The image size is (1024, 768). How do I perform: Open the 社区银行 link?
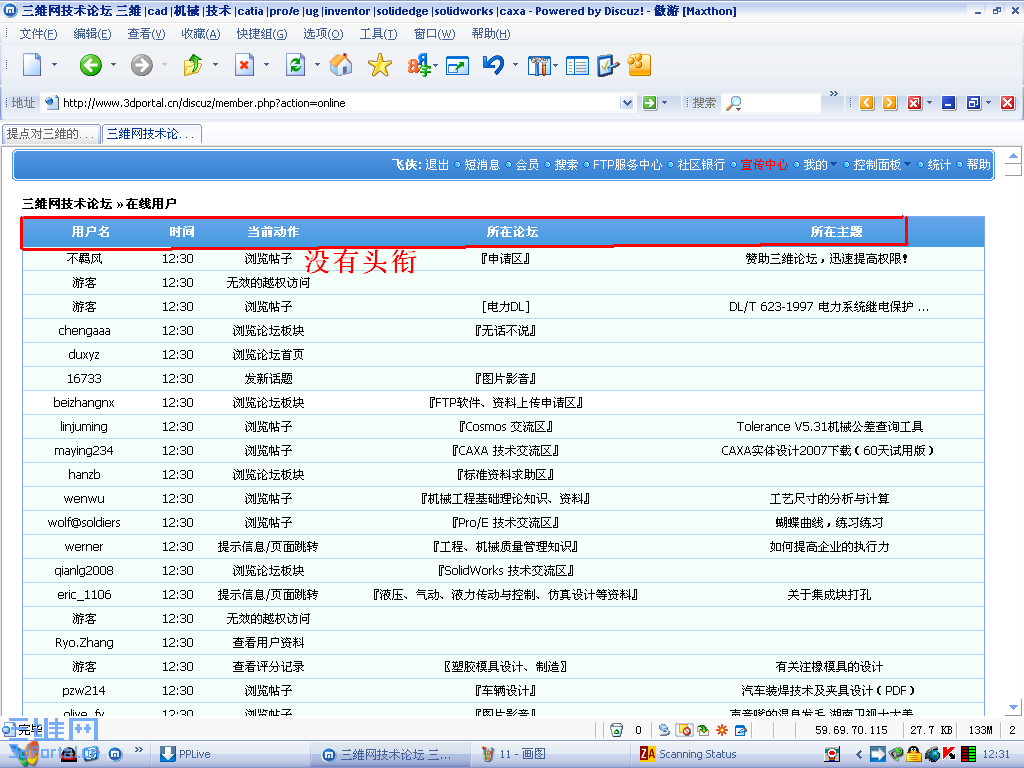701,165
